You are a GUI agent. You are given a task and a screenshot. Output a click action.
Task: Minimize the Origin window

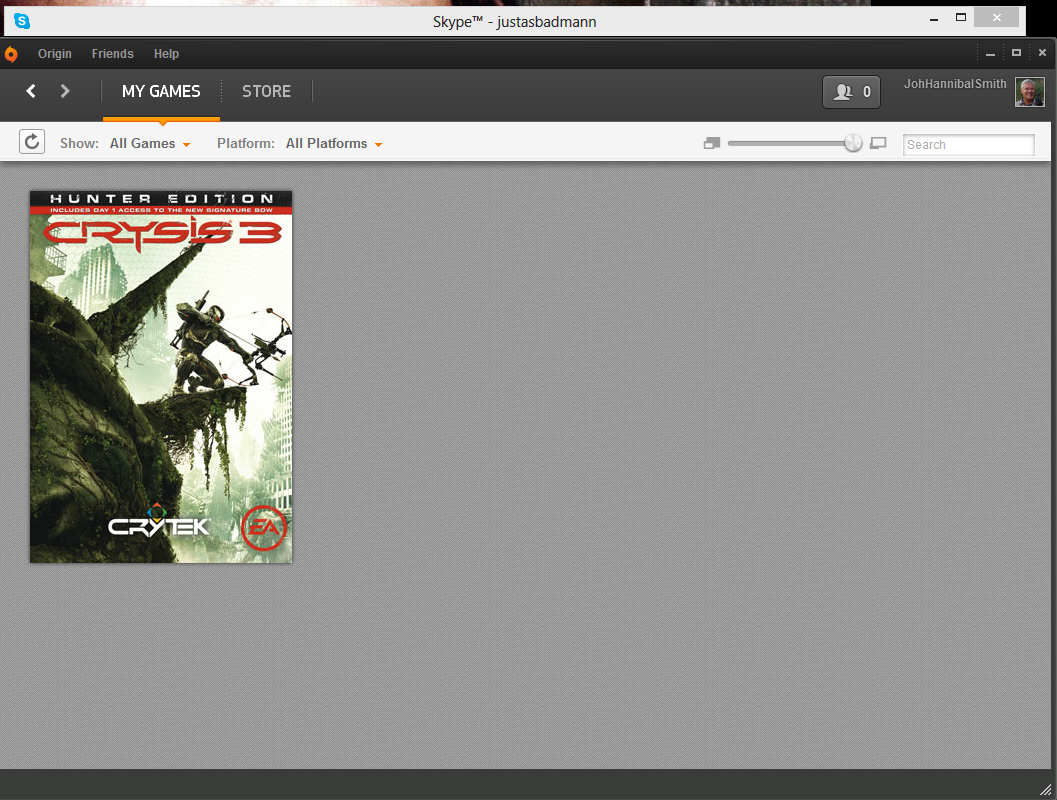click(x=990, y=53)
